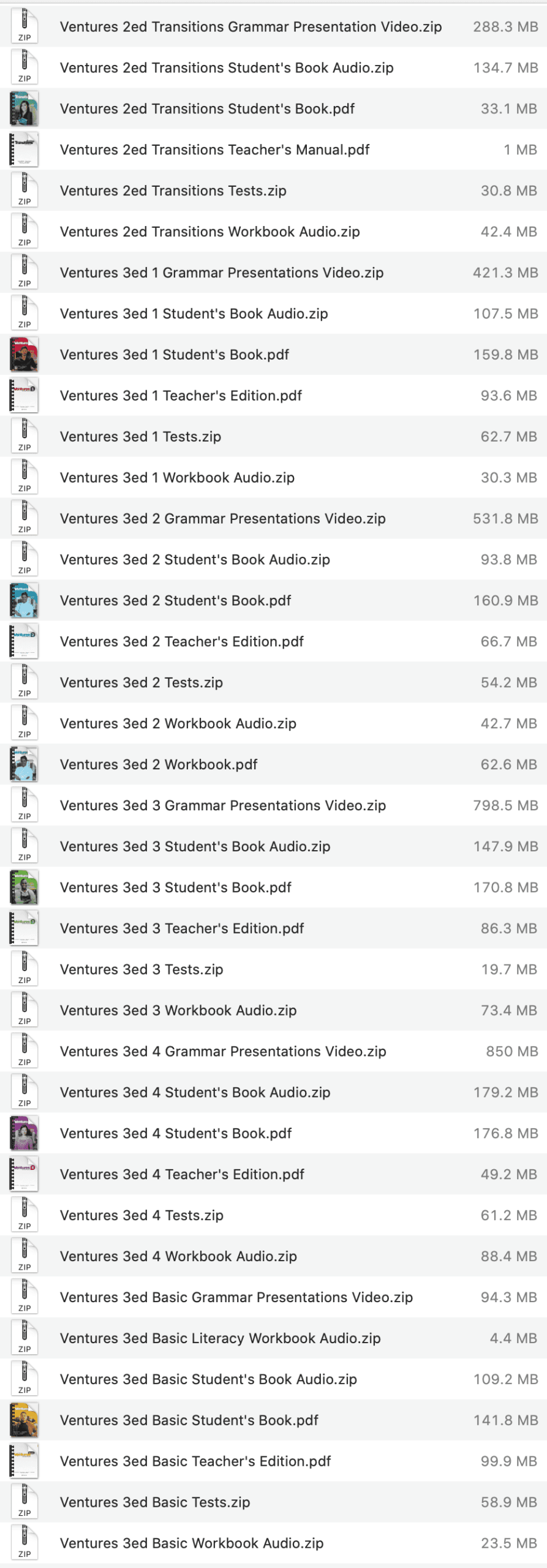This screenshot has height=1568, width=547.
Task: Click ZIP icon for Ventures 3ed 2 Workbook Audio
Action: click(x=25, y=724)
